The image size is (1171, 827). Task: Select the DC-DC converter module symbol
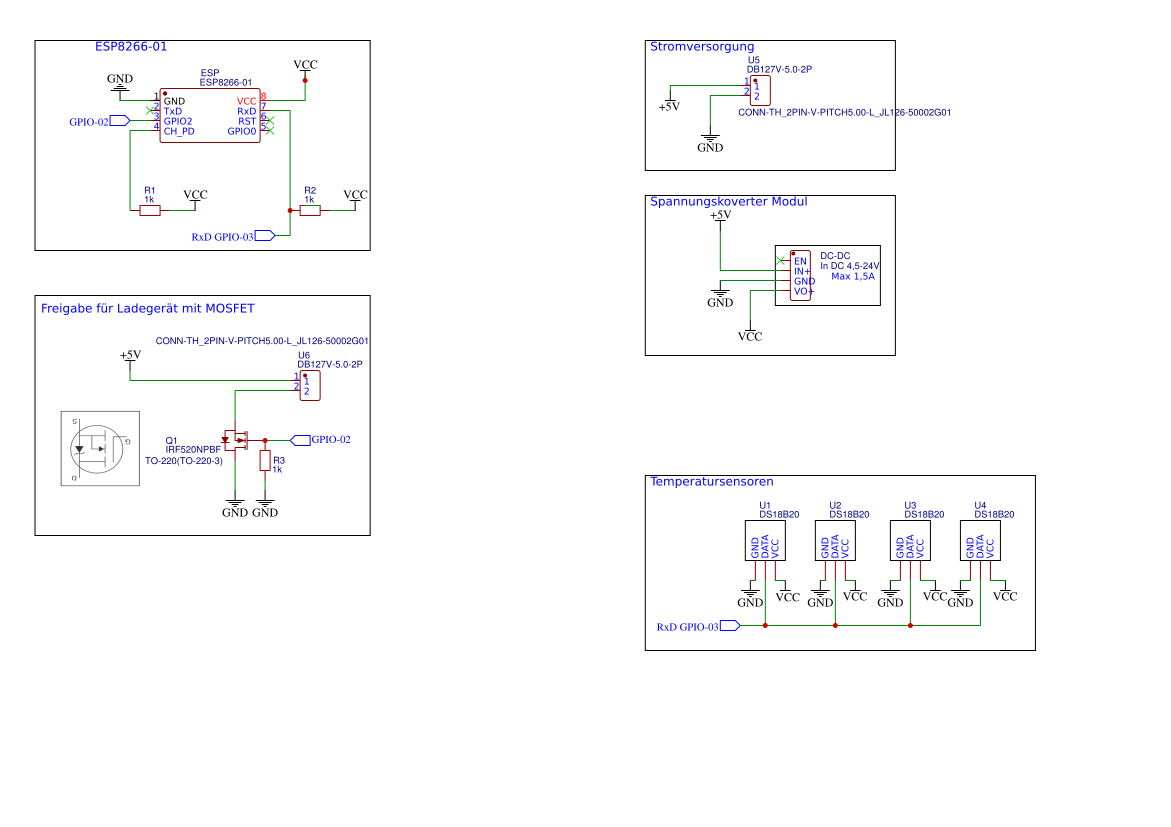pos(801,275)
